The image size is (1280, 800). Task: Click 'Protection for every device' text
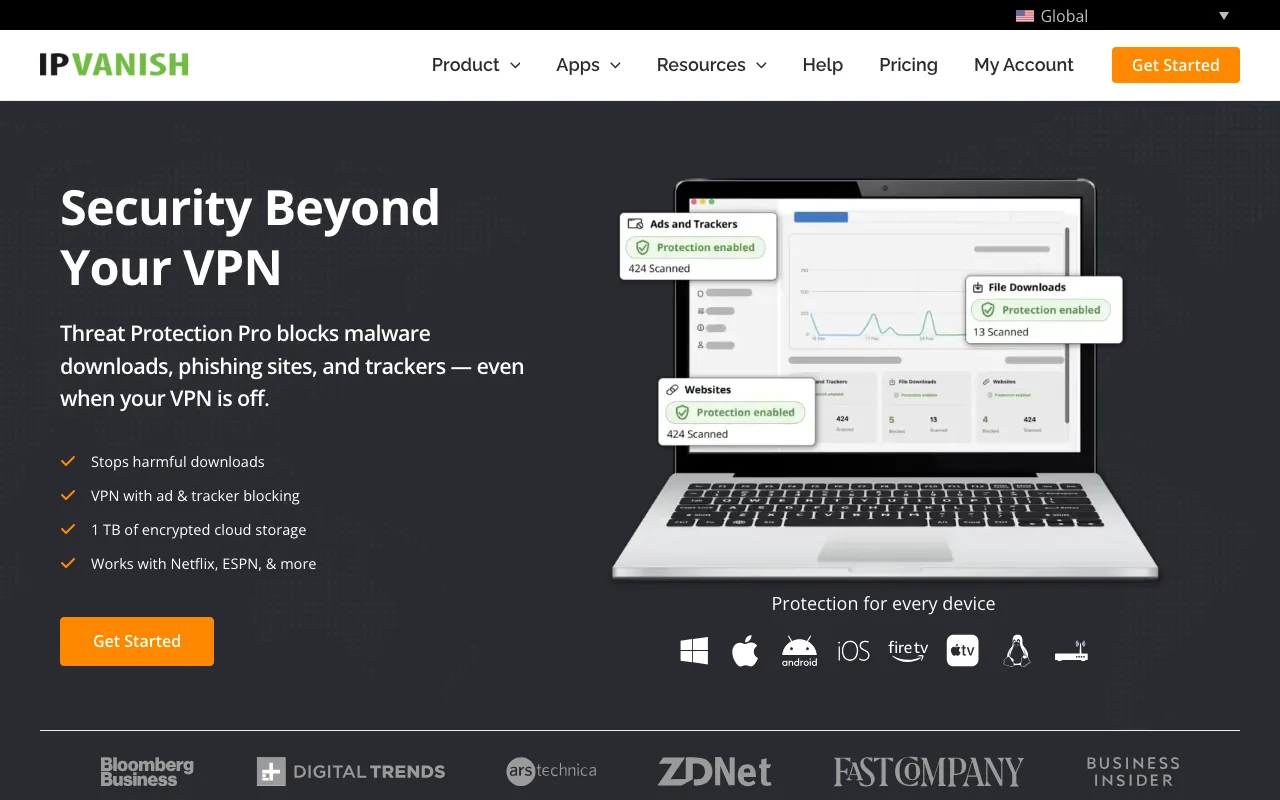883,603
